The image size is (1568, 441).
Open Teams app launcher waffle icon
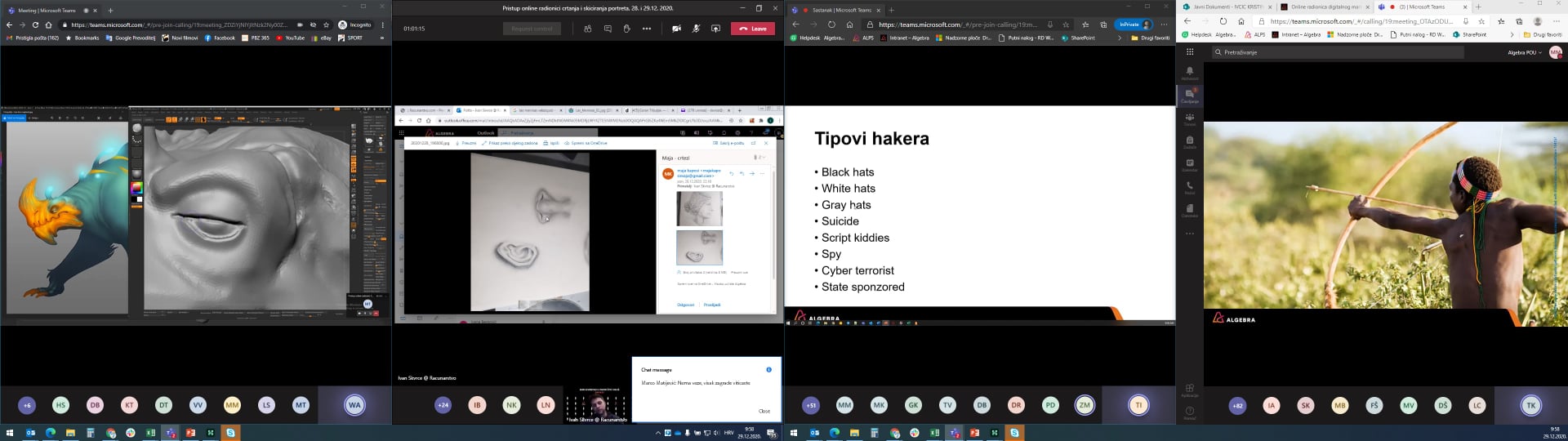click(1189, 51)
